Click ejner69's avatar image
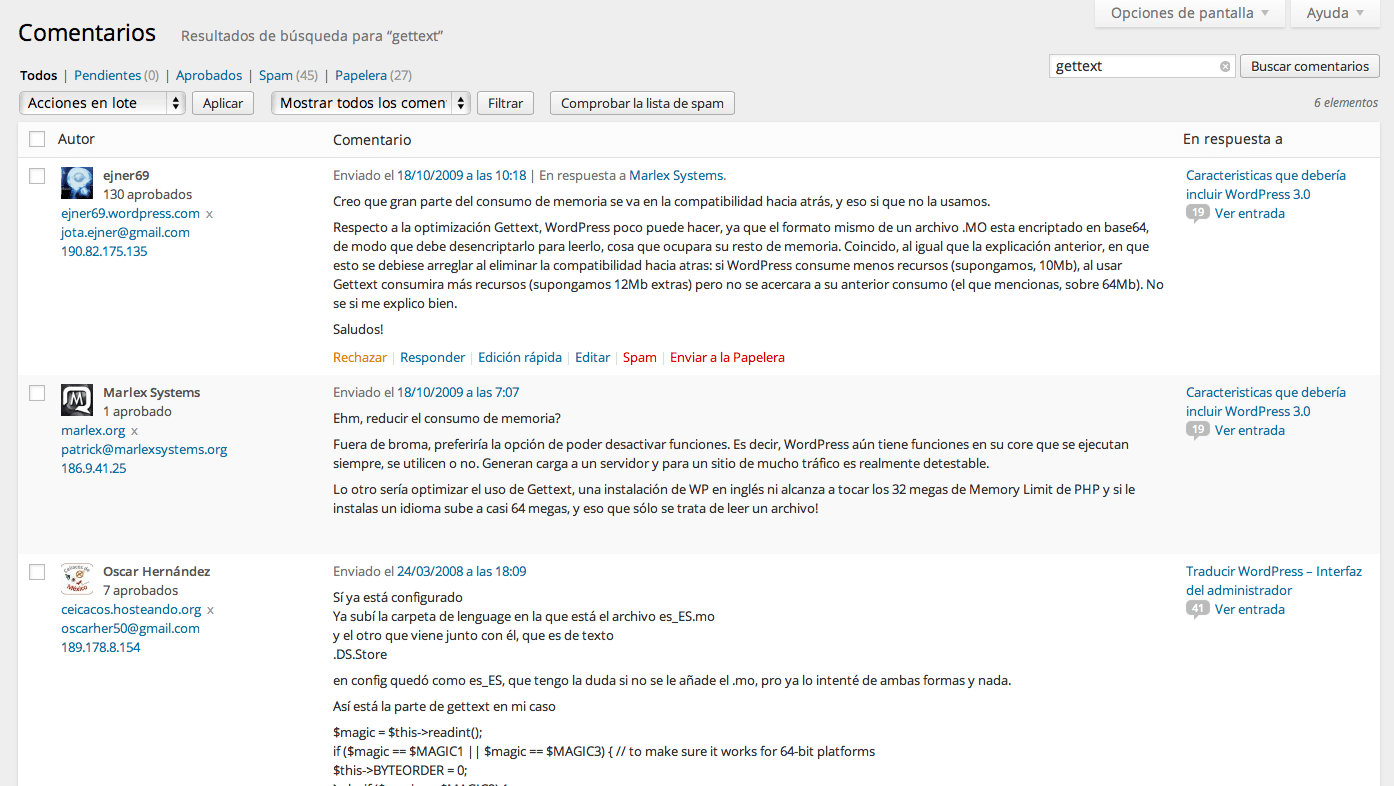 point(77,183)
